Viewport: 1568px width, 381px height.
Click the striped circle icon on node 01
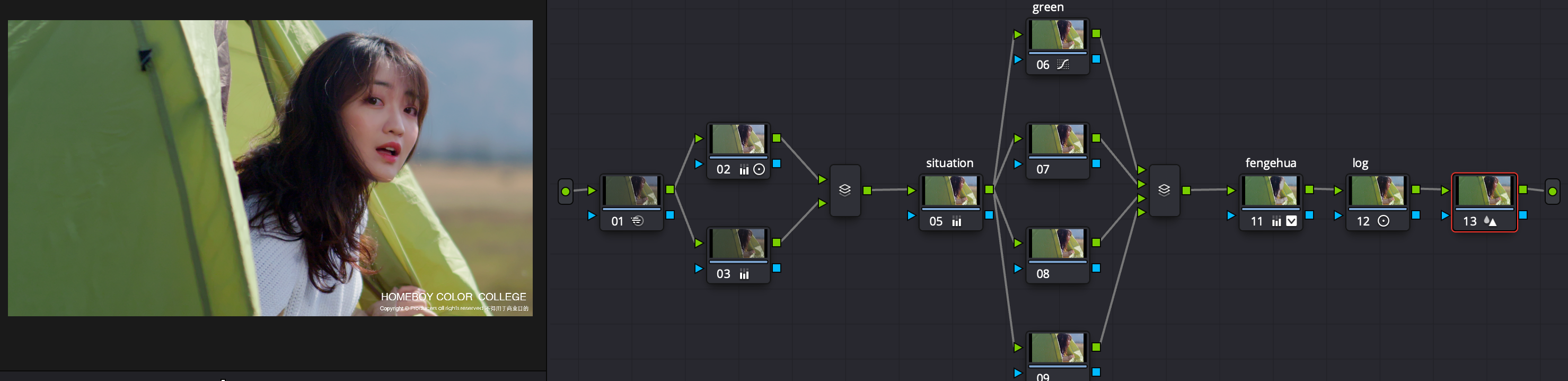637,221
